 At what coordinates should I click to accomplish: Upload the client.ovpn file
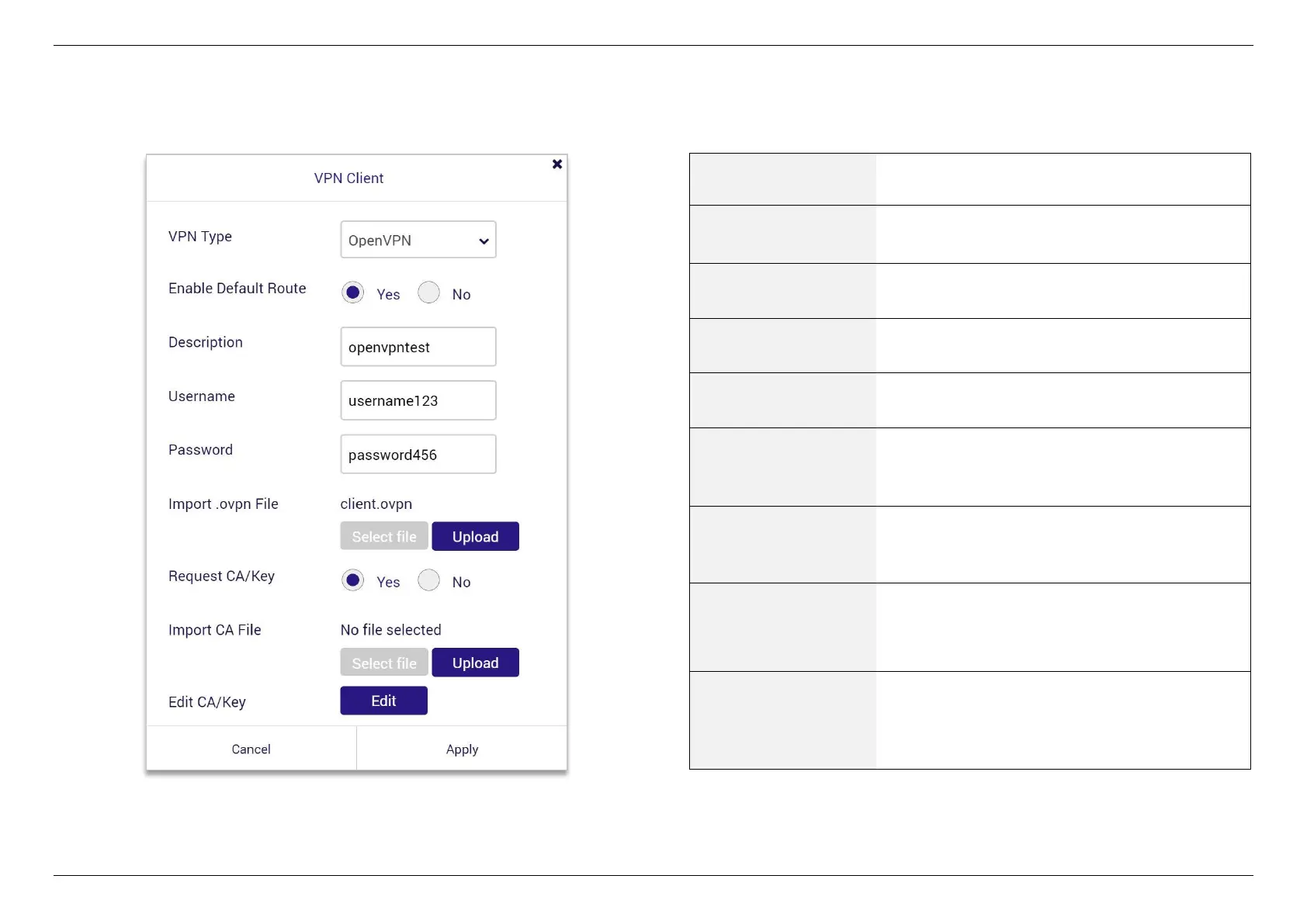pyautogui.click(x=475, y=536)
